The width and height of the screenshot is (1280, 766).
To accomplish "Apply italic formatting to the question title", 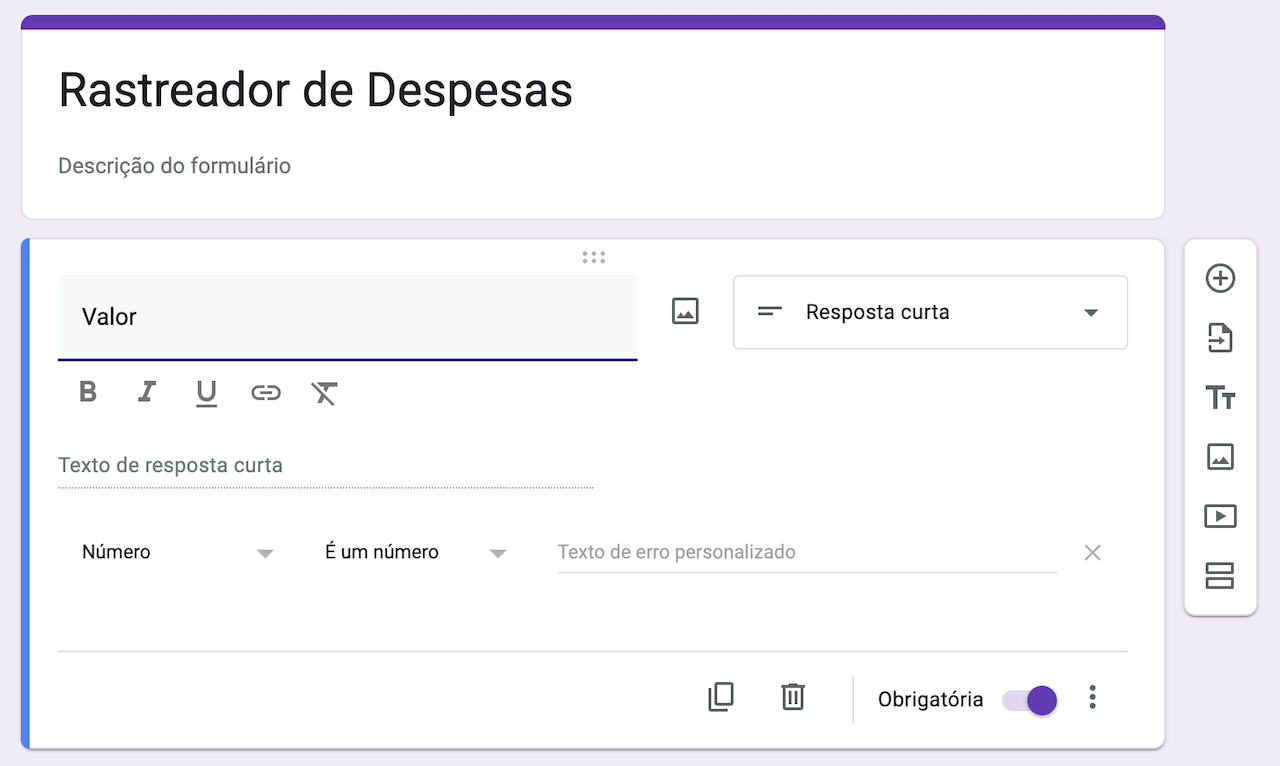I will click(x=147, y=392).
